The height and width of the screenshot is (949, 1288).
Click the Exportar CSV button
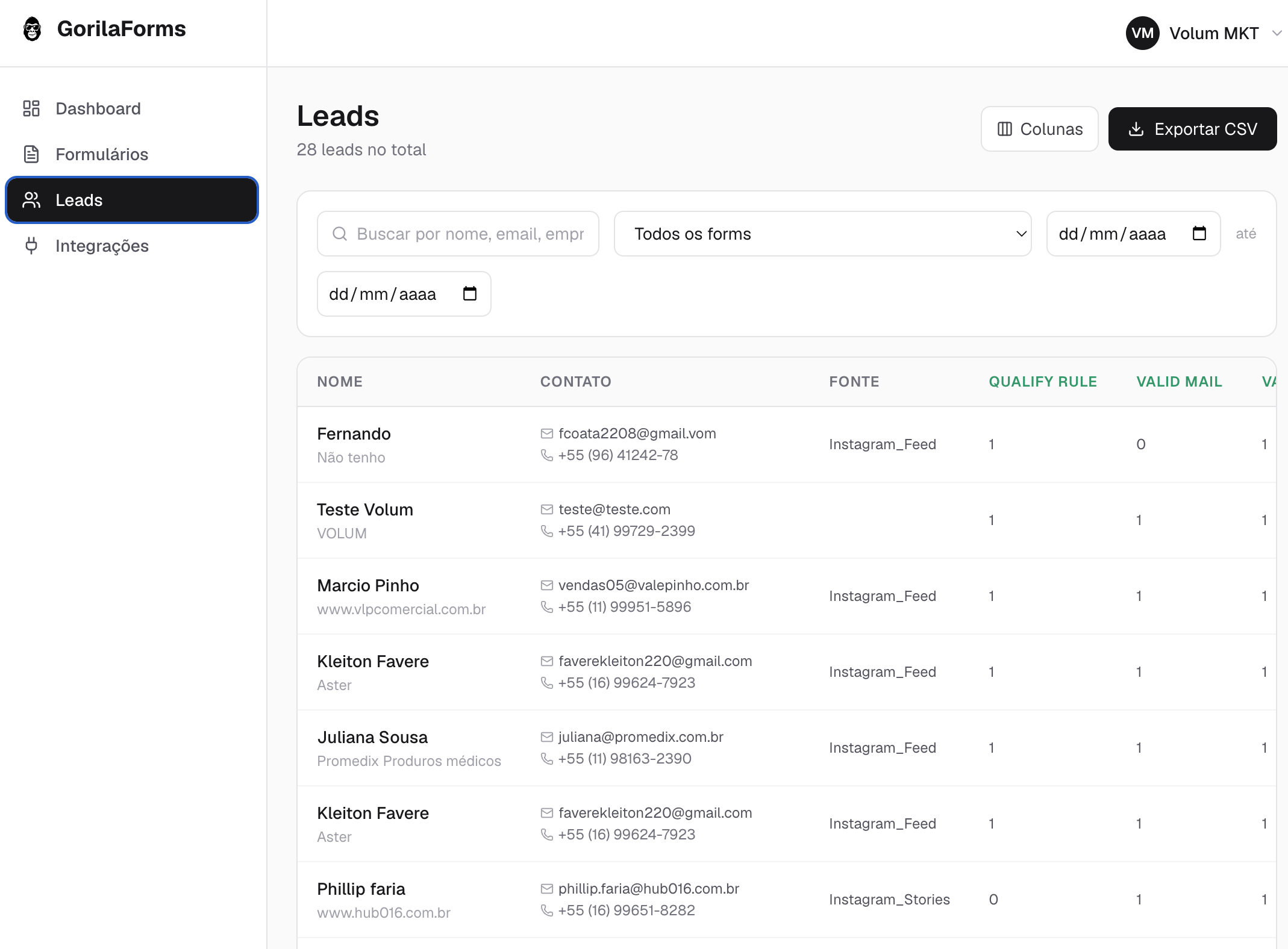click(x=1192, y=129)
